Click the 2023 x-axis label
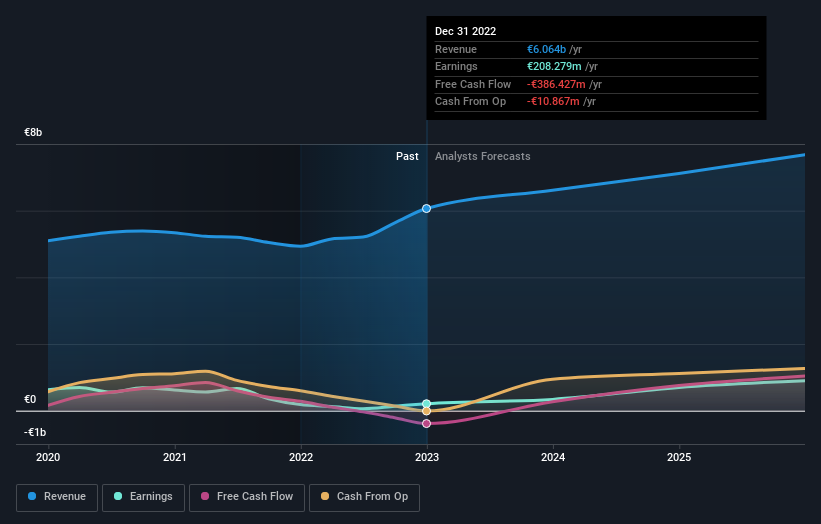 (427, 458)
